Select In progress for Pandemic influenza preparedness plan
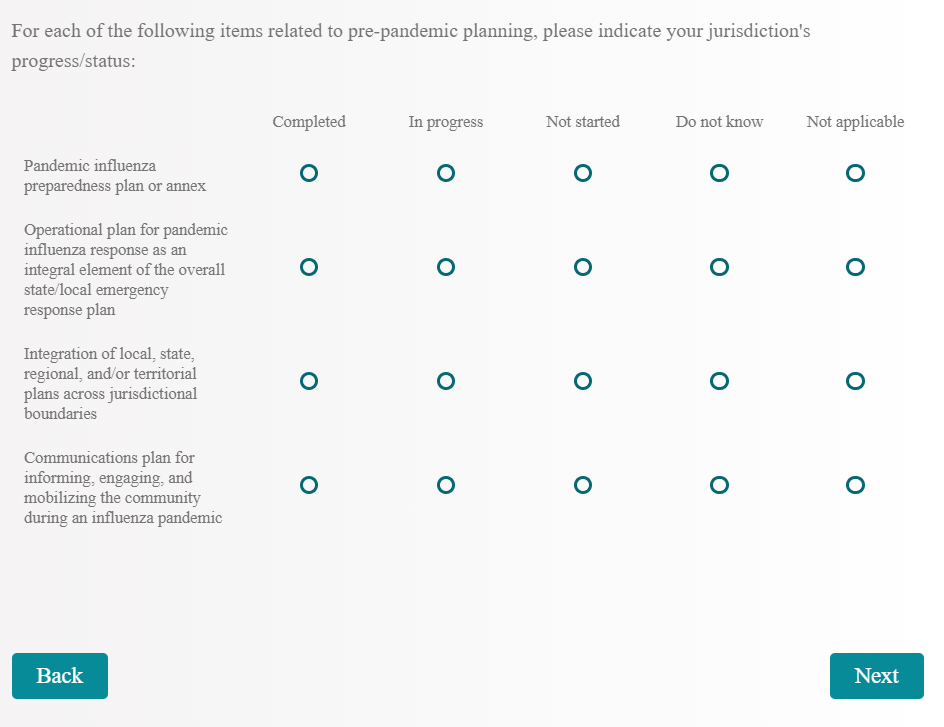The image size is (944, 727). pos(446,173)
